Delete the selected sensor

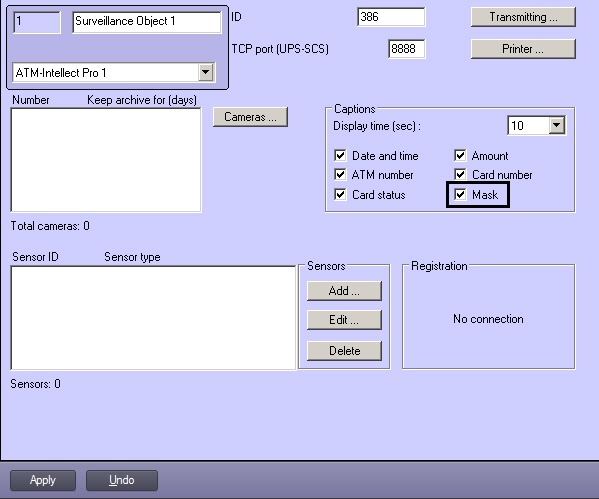(x=344, y=351)
